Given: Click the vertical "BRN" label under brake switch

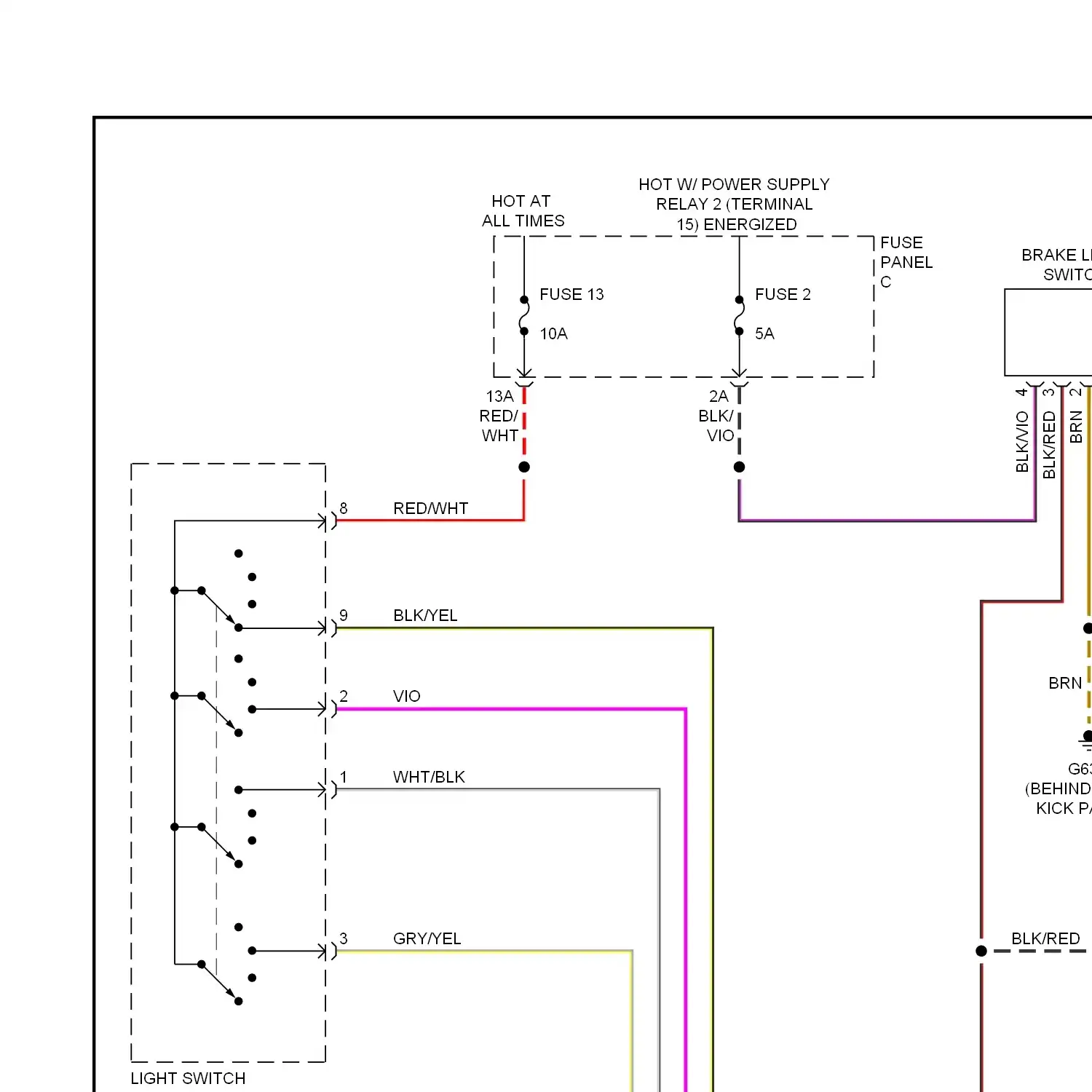Looking at the screenshot, I should coord(1076,427).
